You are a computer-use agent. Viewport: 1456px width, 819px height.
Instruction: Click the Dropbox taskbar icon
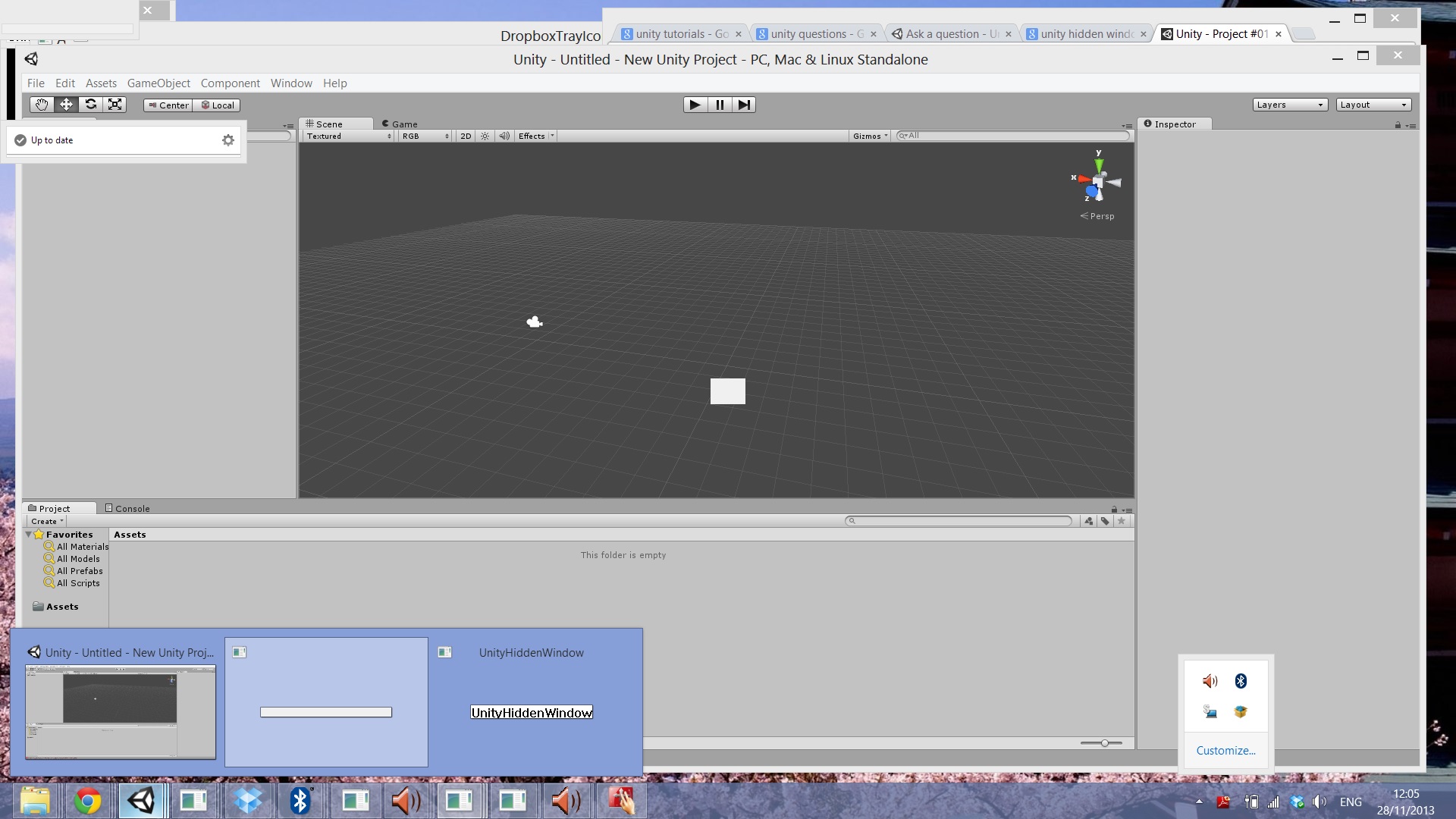coord(247,801)
